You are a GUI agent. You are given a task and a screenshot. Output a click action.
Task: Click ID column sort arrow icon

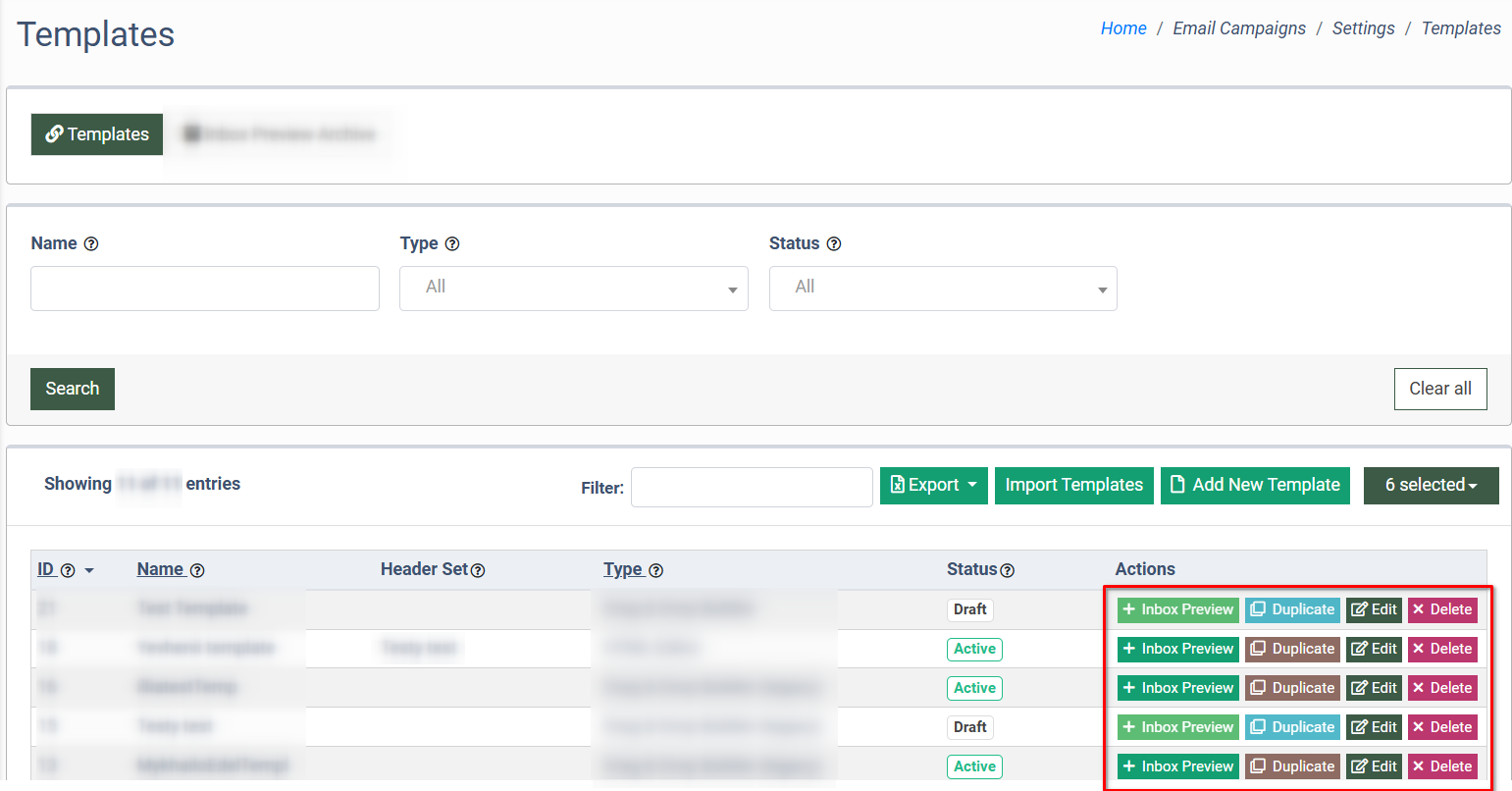pyautogui.click(x=89, y=570)
